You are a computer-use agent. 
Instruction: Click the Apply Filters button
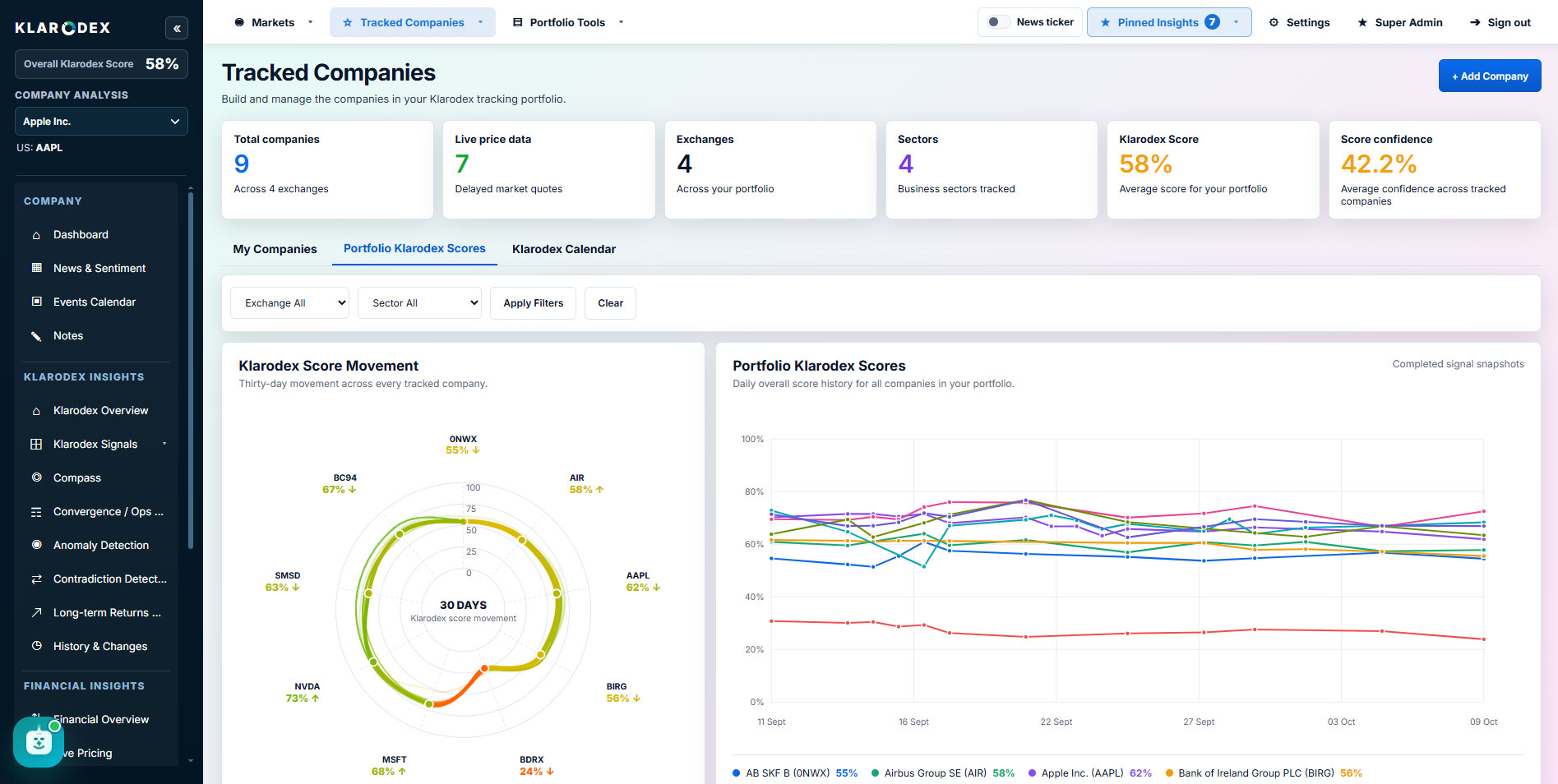click(534, 303)
